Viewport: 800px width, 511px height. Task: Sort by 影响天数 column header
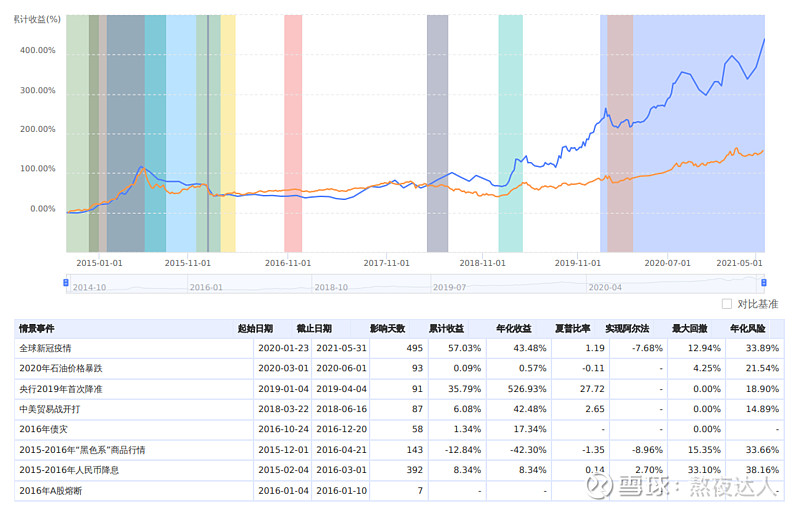(387, 328)
